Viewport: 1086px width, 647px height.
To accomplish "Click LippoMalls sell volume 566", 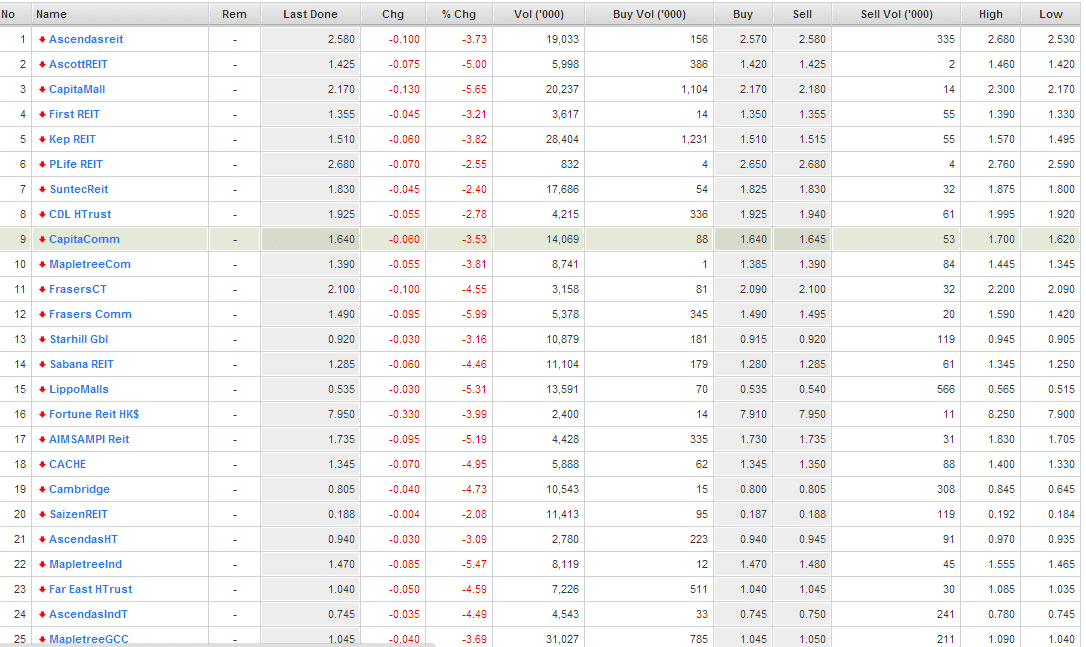I will pyautogui.click(x=945, y=389).
